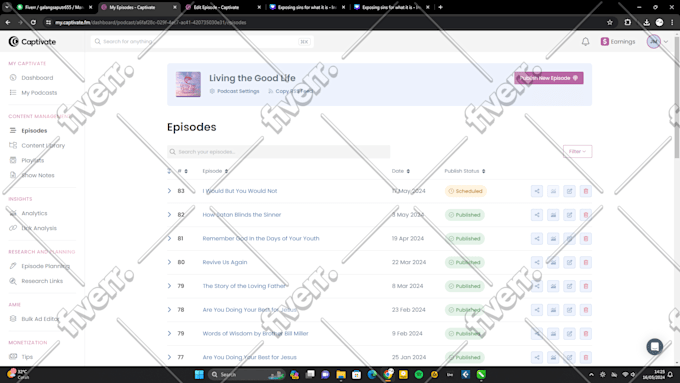This screenshot has height=383, width=680.
Task: Open Research Links sidebar item
Action: 42,281
